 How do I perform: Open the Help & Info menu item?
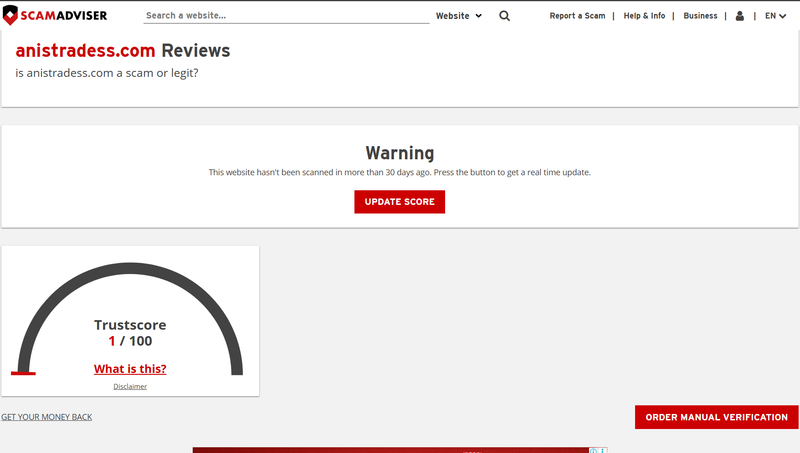644,16
